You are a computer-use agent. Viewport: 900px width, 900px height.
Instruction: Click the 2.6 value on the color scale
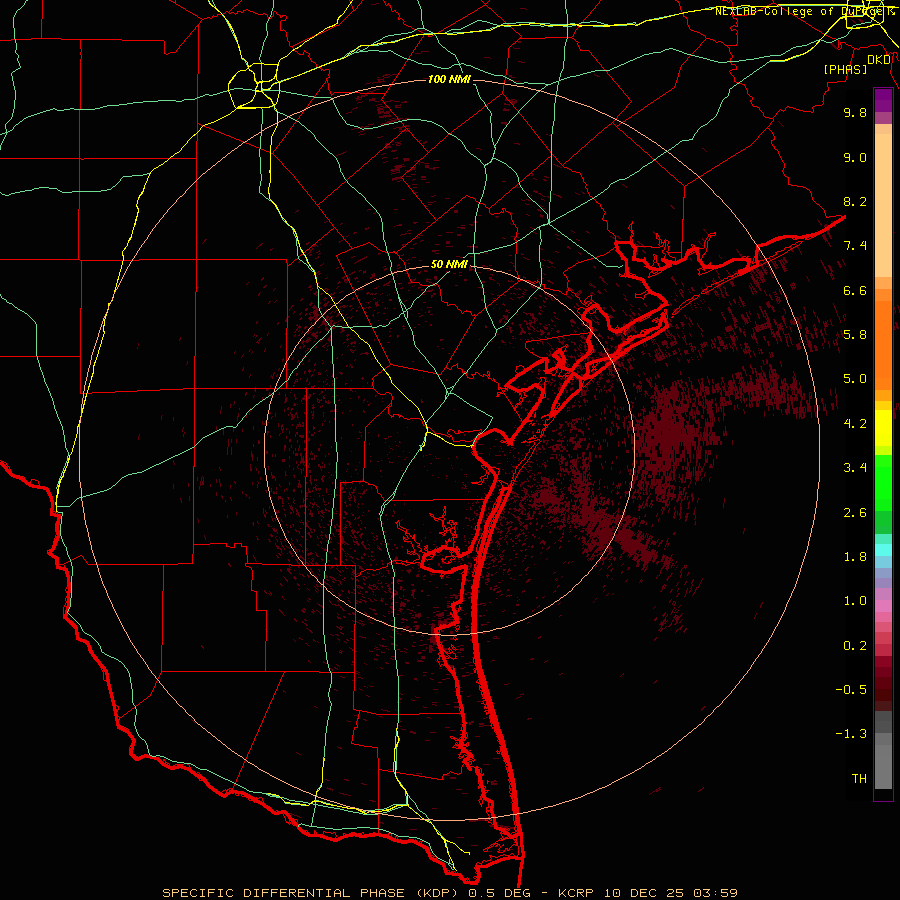coord(855,513)
